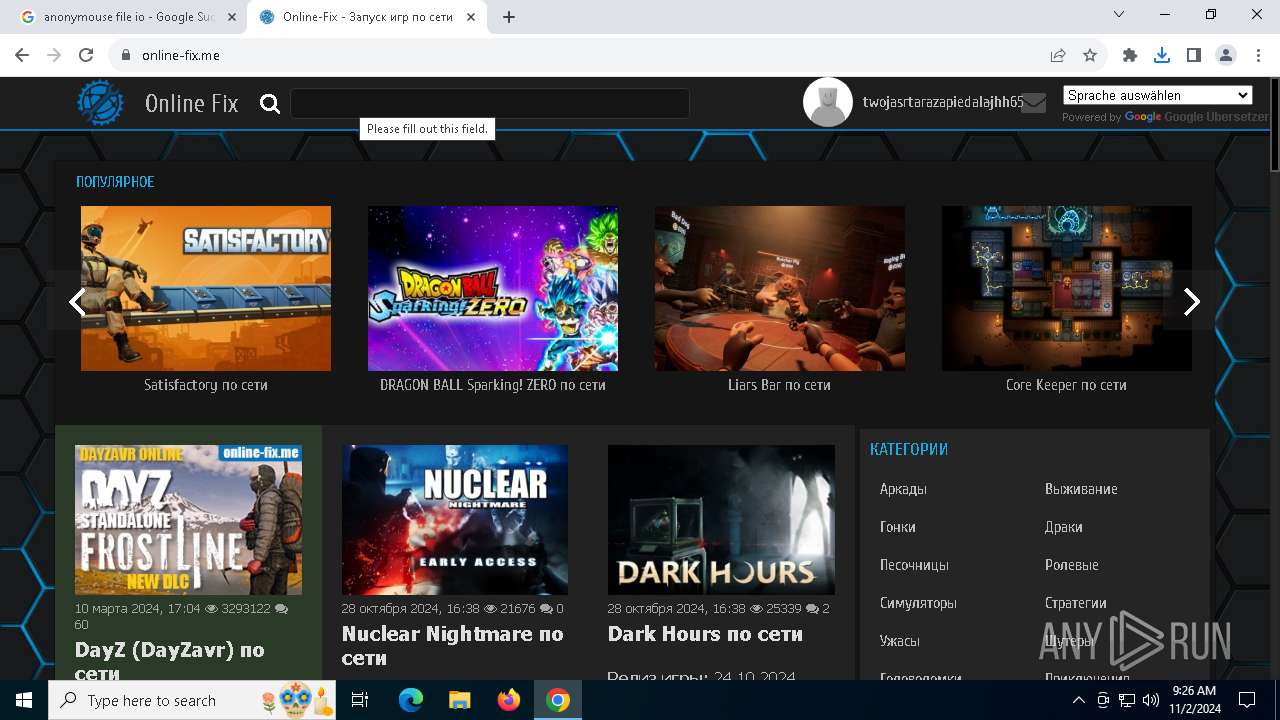Open the notification center

point(1247,700)
